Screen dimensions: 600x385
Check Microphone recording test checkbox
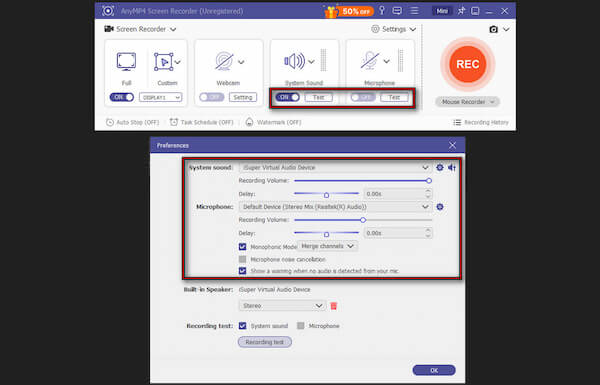point(301,326)
